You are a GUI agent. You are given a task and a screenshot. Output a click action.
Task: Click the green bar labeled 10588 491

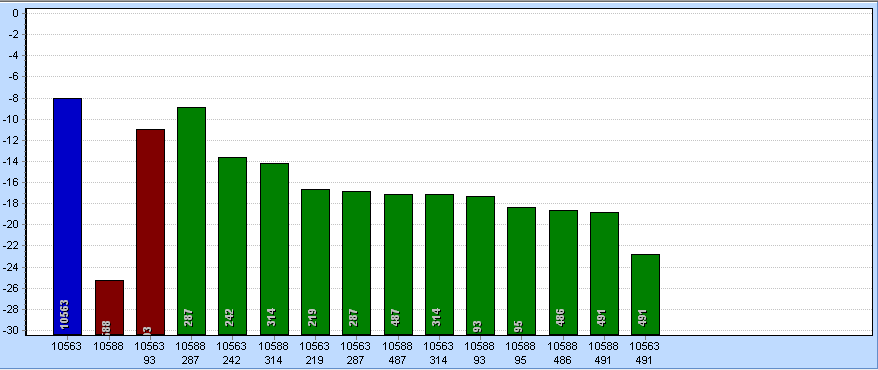(x=604, y=274)
